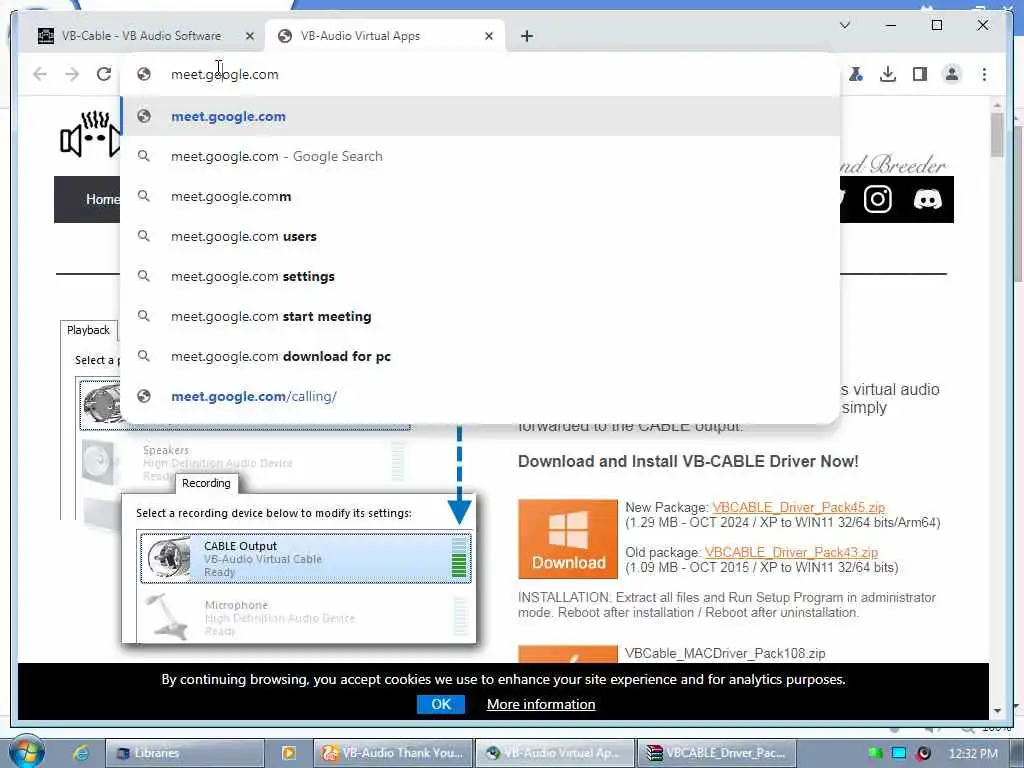Pick the 'meet.google.comm' suggestion
This screenshot has width=1024, height=768.
480,196
